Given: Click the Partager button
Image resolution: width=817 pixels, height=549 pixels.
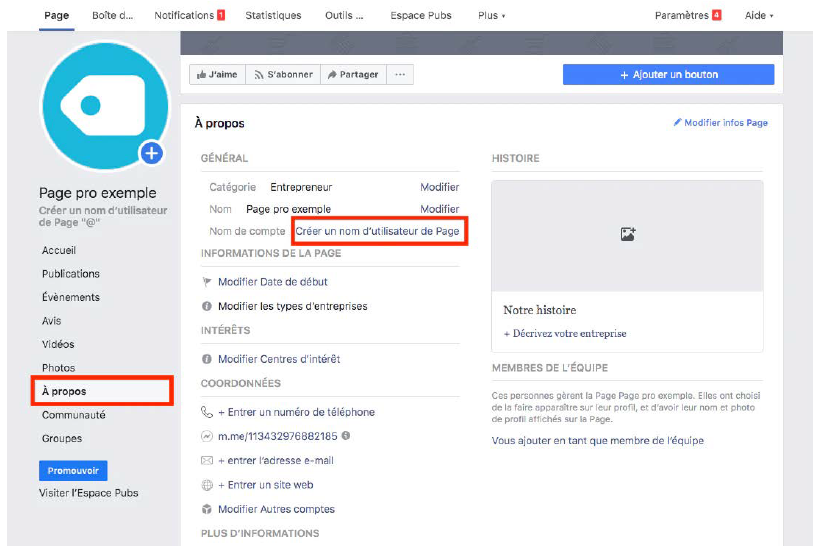Looking at the screenshot, I should (x=353, y=74).
